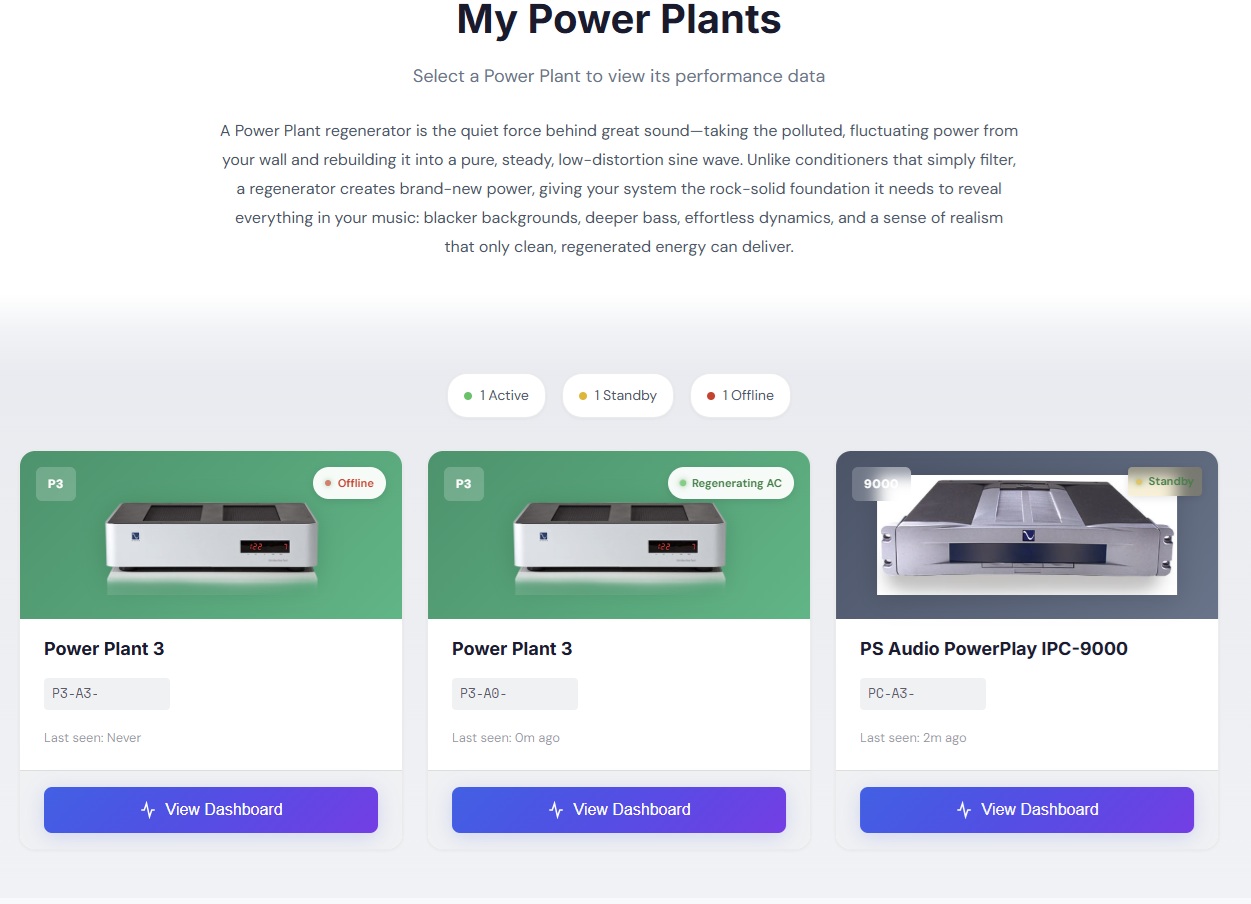Click the PC-A3- serial number field
The width and height of the screenshot is (1251, 904).
pos(922,694)
